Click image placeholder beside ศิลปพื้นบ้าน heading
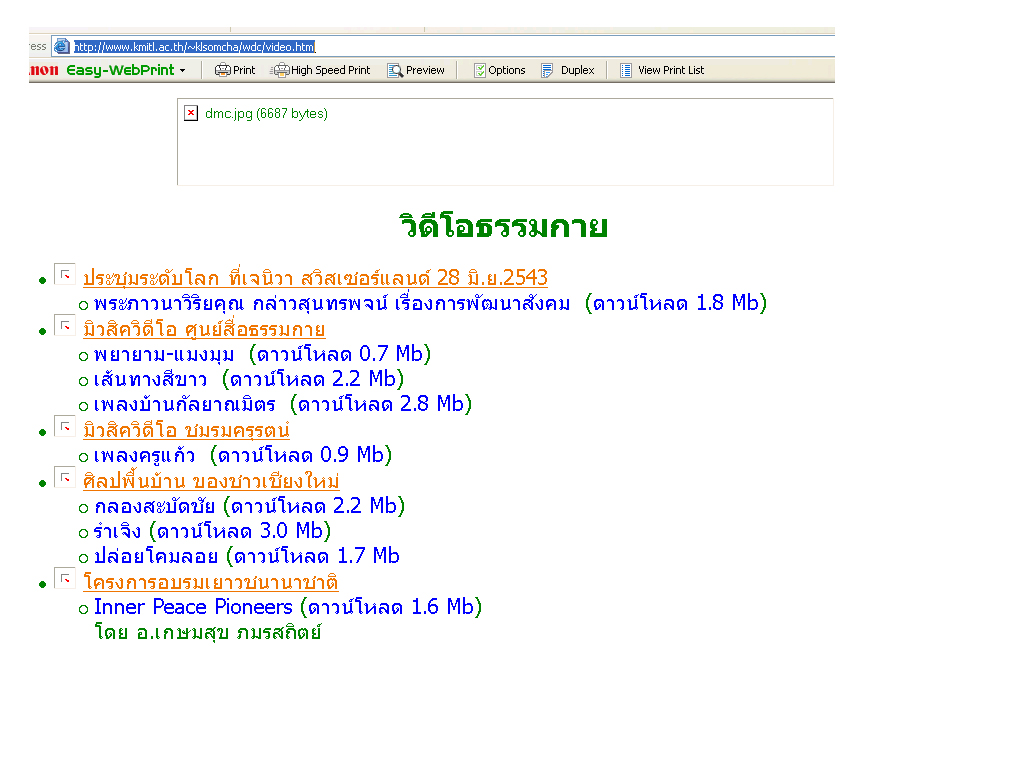Viewport: 1024px width, 768px height. pyautogui.click(x=64, y=478)
